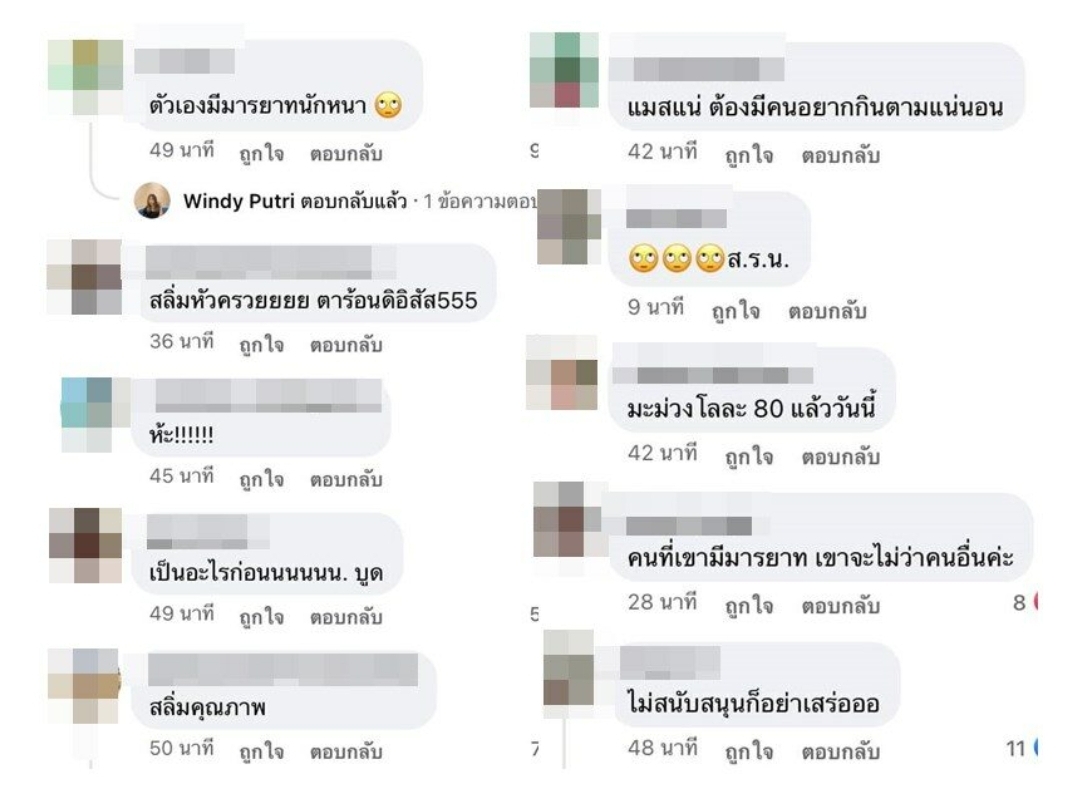This screenshot has width=1079, height=800.
Task: Reply to 'ไม่สนับสนุนก็อย่าเสร่อ' comment
Action: (x=840, y=750)
